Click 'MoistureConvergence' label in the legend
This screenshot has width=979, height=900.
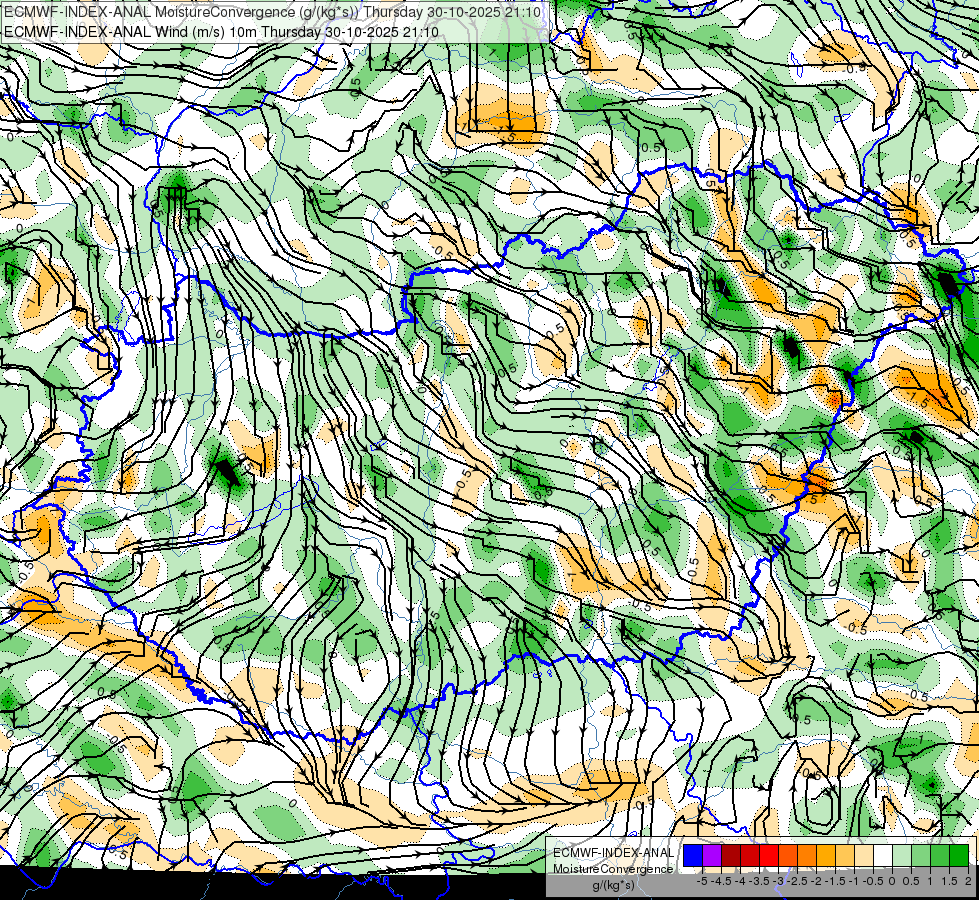[x=613, y=869]
